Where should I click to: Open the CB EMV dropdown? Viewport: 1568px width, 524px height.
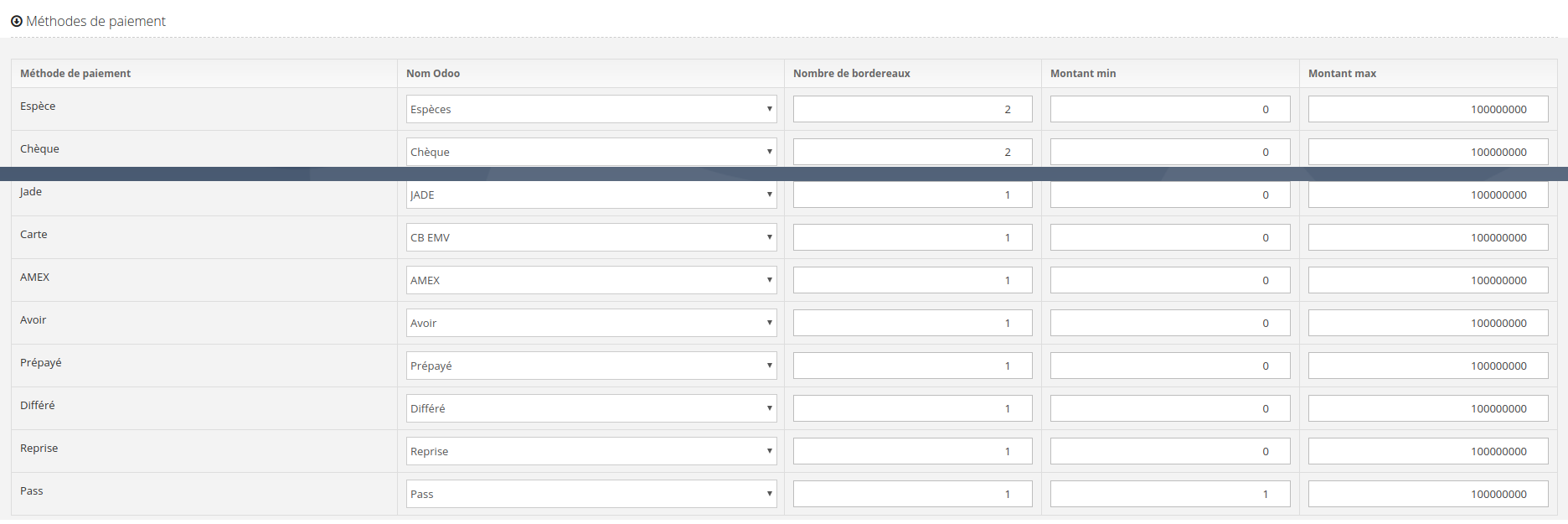(591, 237)
